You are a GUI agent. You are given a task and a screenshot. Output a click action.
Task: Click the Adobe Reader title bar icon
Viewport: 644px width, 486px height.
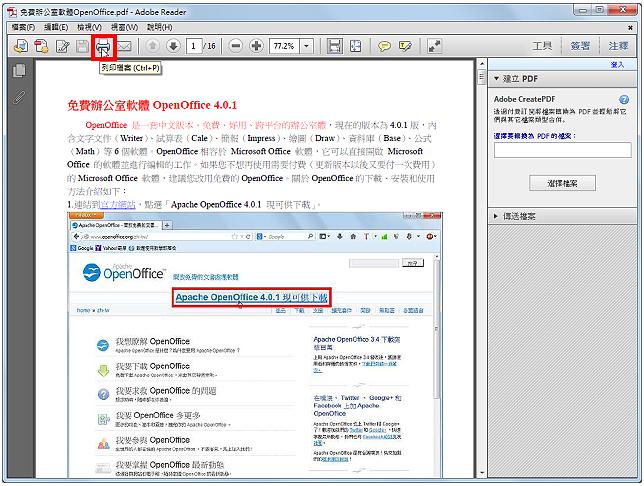tap(12, 12)
